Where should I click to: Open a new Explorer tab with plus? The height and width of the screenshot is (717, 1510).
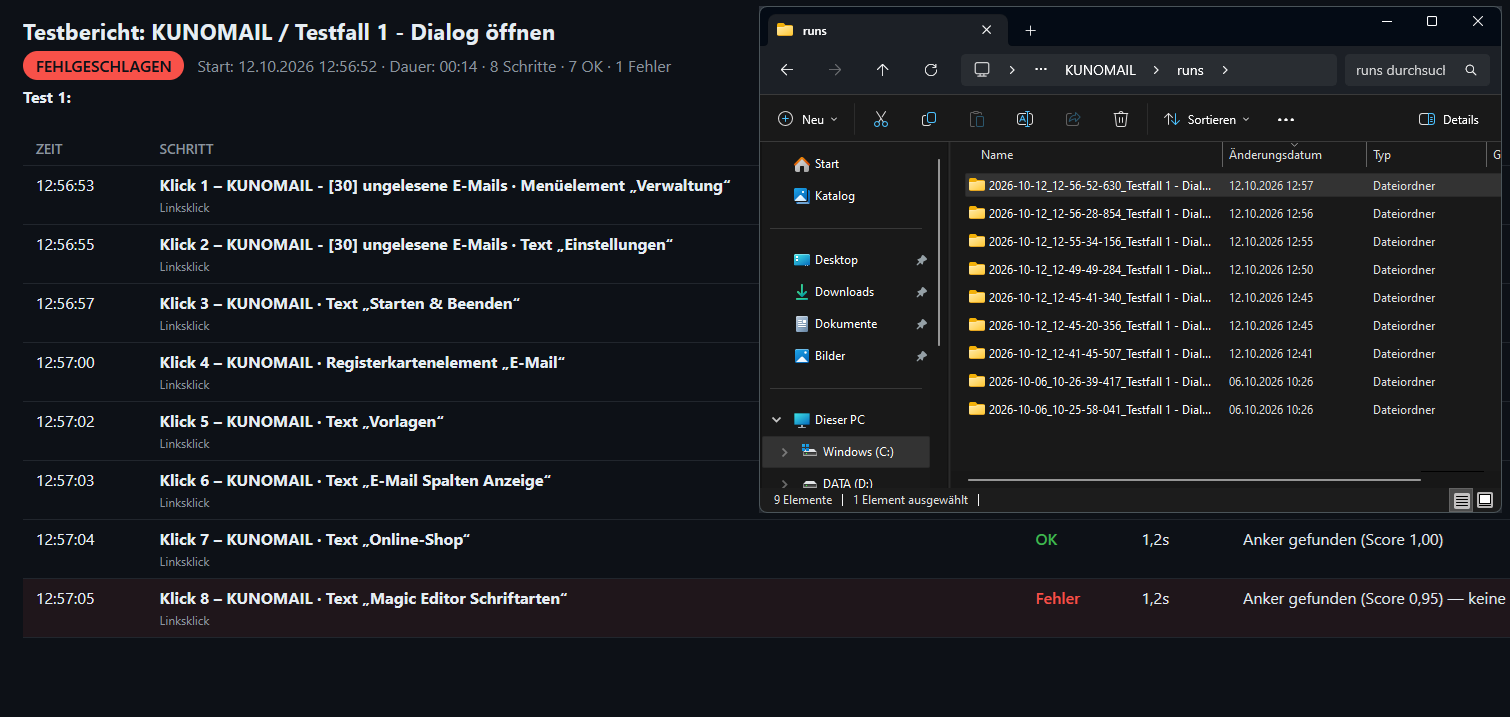tap(1031, 30)
